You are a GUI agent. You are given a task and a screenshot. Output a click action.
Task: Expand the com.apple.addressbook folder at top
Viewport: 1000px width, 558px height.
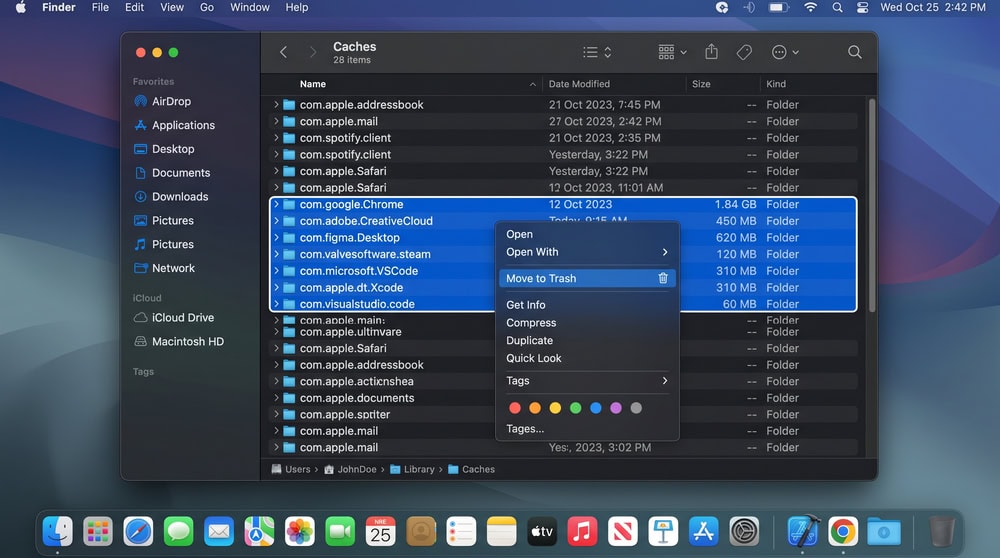(276, 105)
